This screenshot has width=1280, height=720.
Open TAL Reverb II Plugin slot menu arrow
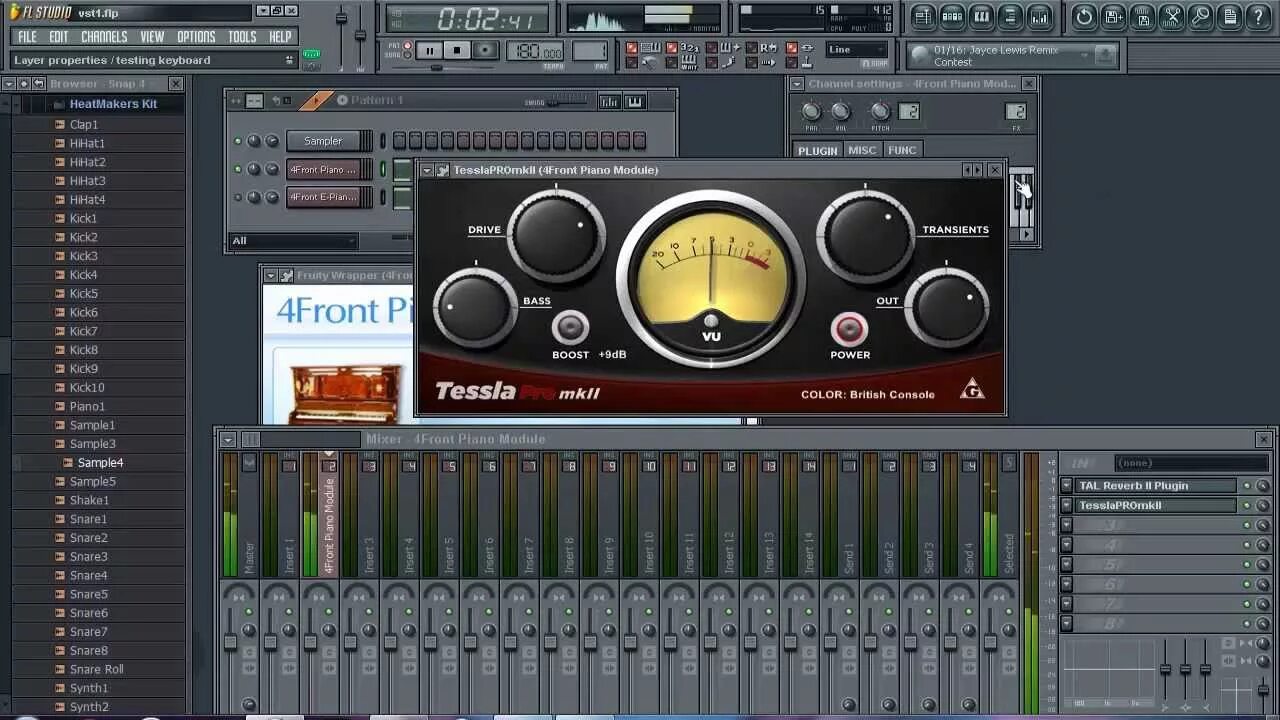click(x=1067, y=486)
